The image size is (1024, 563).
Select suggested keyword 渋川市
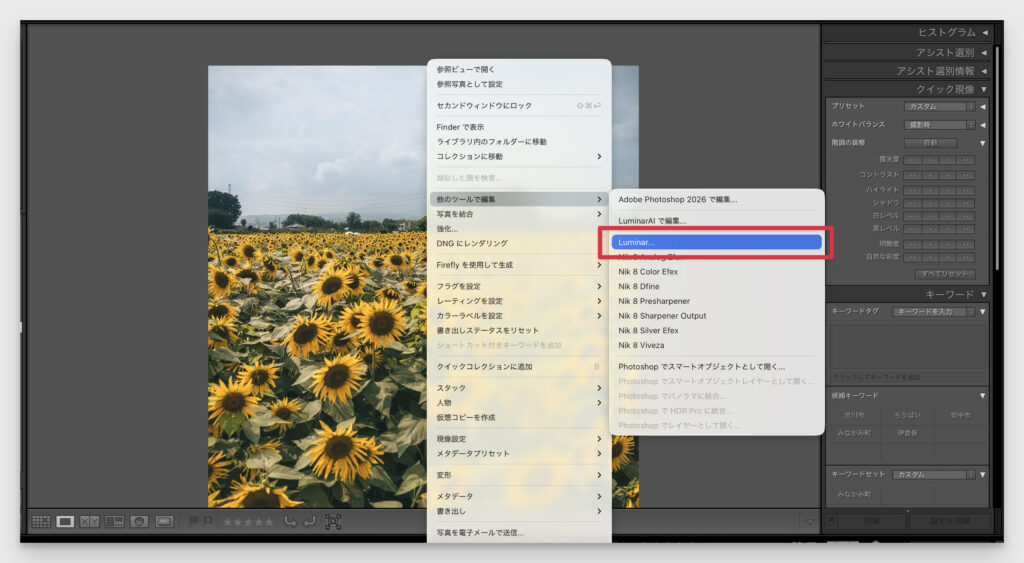point(854,415)
